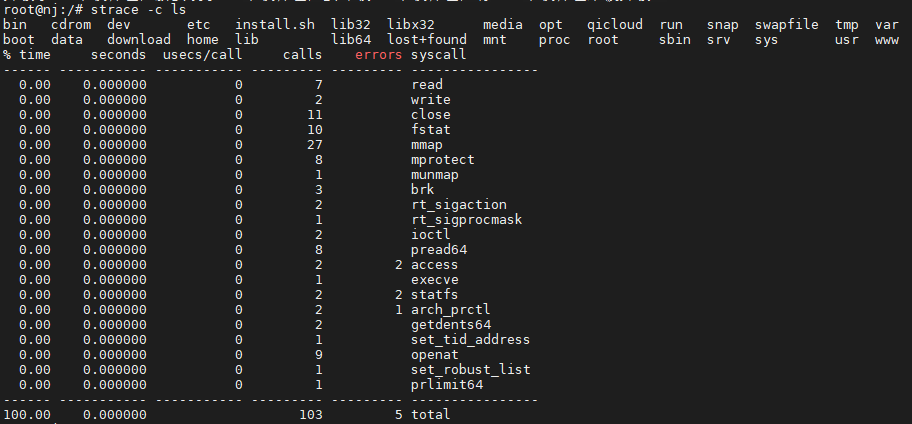Click the total calls value 103
The image size is (912, 424).
[x=311, y=414]
